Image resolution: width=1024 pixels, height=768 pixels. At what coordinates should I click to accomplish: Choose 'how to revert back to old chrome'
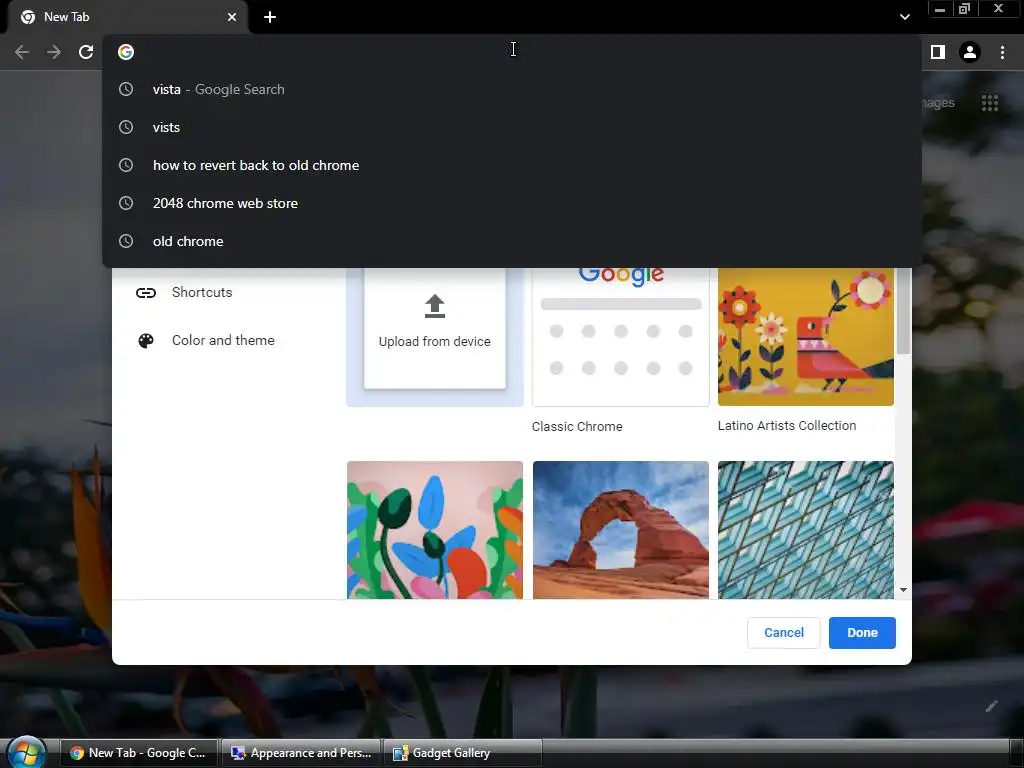point(512,165)
